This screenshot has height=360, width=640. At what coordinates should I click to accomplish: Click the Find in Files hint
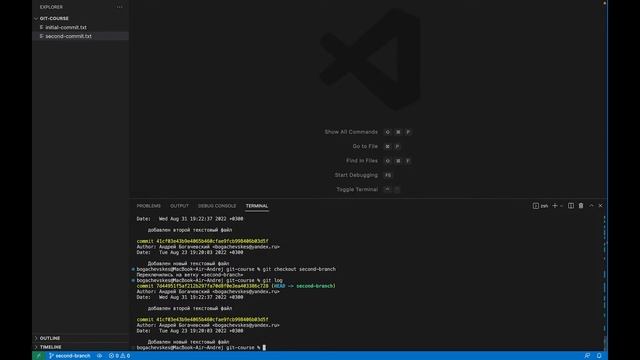(362, 161)
